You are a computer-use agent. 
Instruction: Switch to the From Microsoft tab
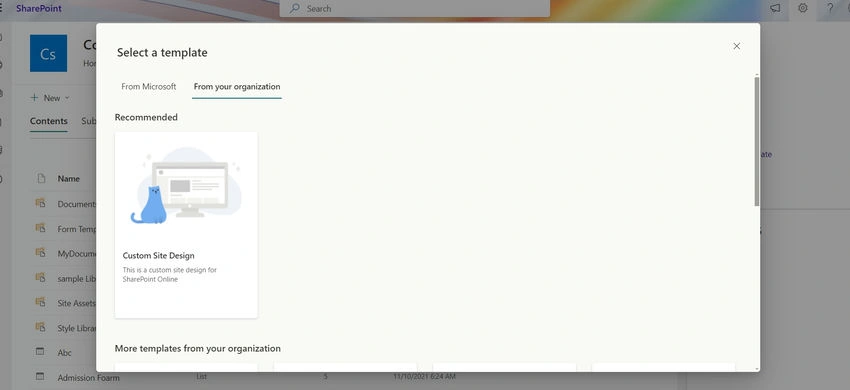click(149, 87)
